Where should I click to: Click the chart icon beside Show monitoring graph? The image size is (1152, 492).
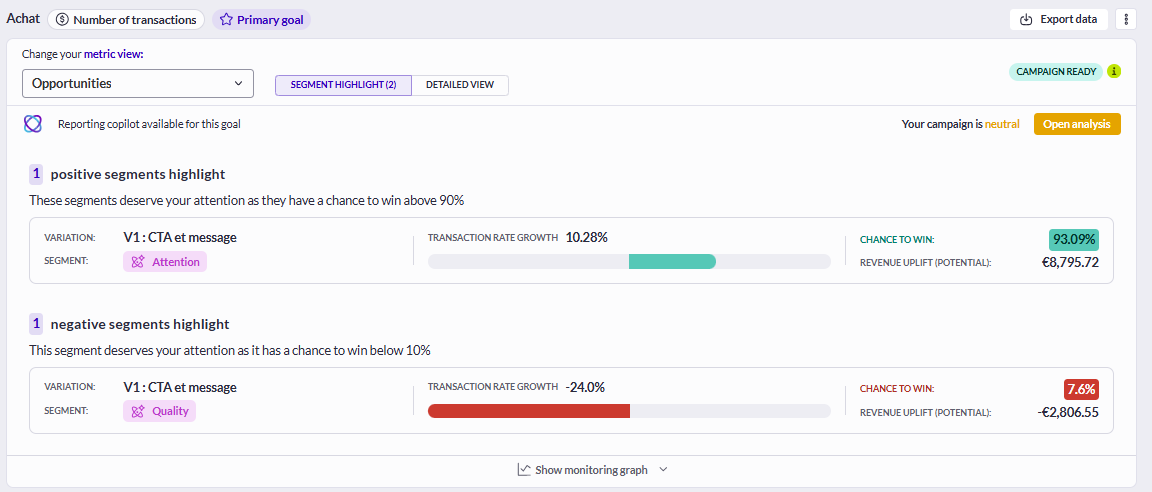click(x=524, y=469)
